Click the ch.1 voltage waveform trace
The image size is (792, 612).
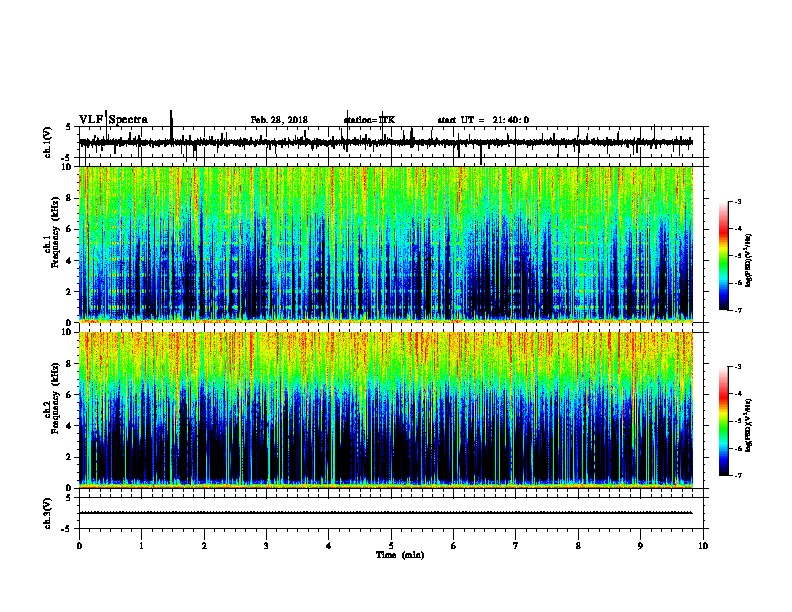tap(386, 142)
